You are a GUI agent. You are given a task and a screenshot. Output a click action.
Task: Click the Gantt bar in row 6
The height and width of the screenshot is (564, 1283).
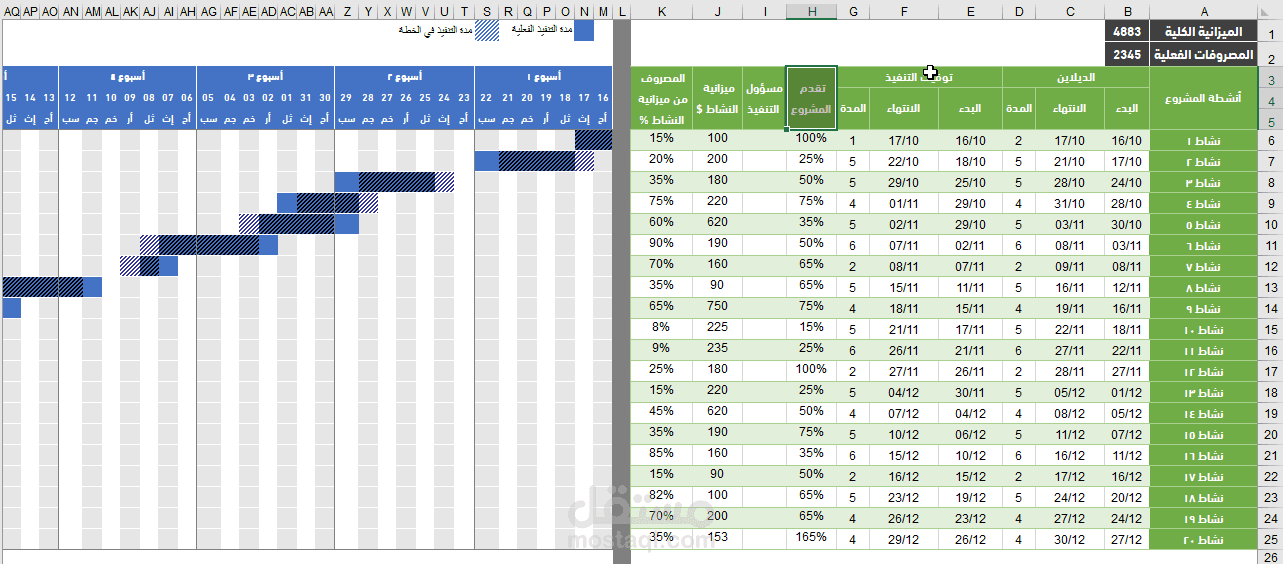tap(593, 140)
